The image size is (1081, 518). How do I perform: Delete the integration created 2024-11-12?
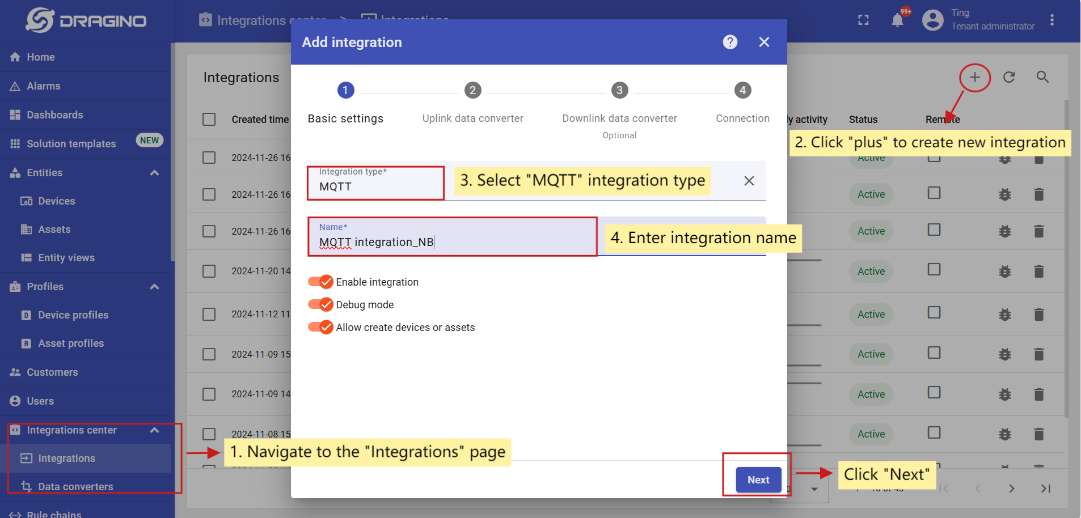tap(1039, 315)
